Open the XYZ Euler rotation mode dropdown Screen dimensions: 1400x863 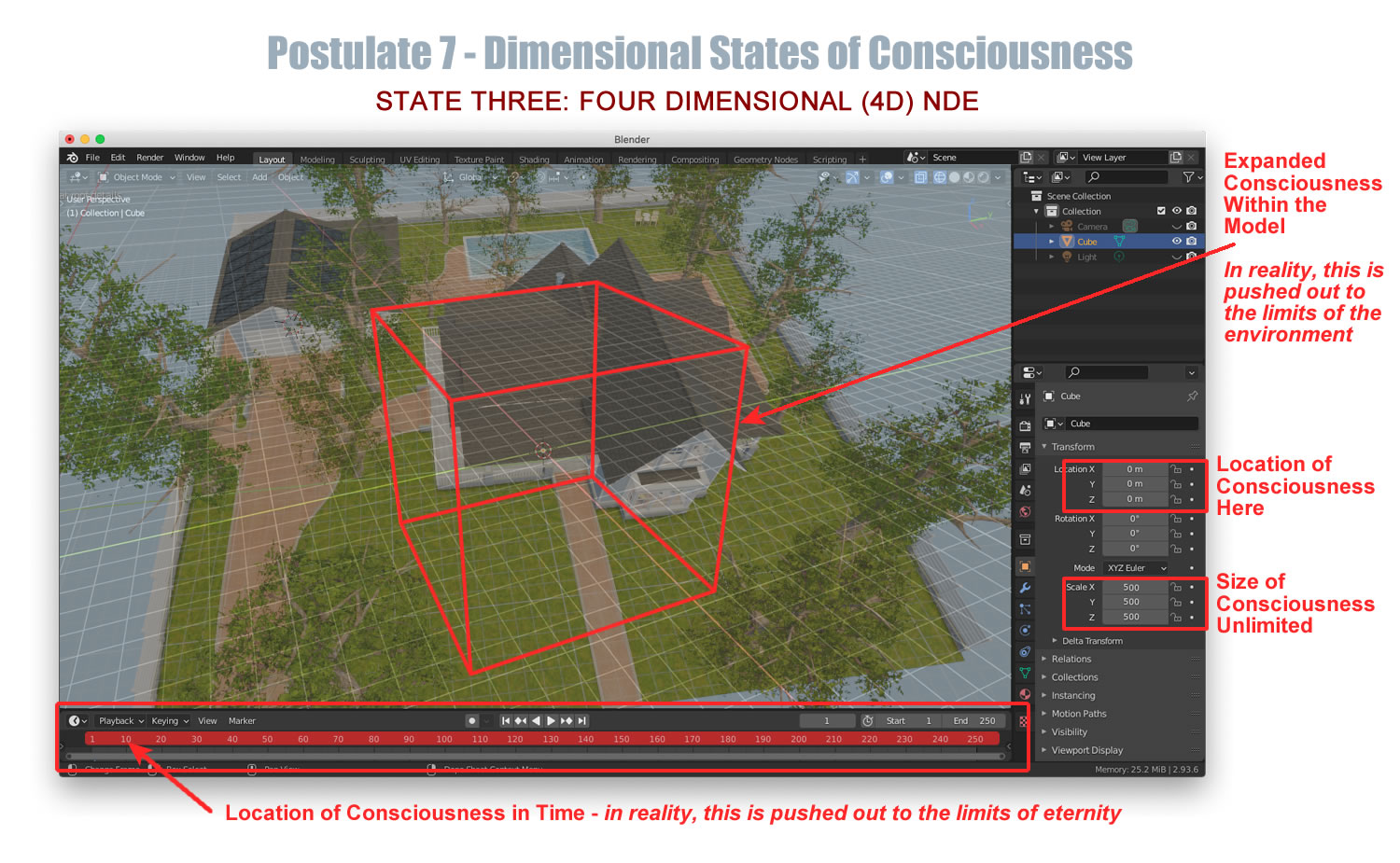click(x=1135, y=568)
